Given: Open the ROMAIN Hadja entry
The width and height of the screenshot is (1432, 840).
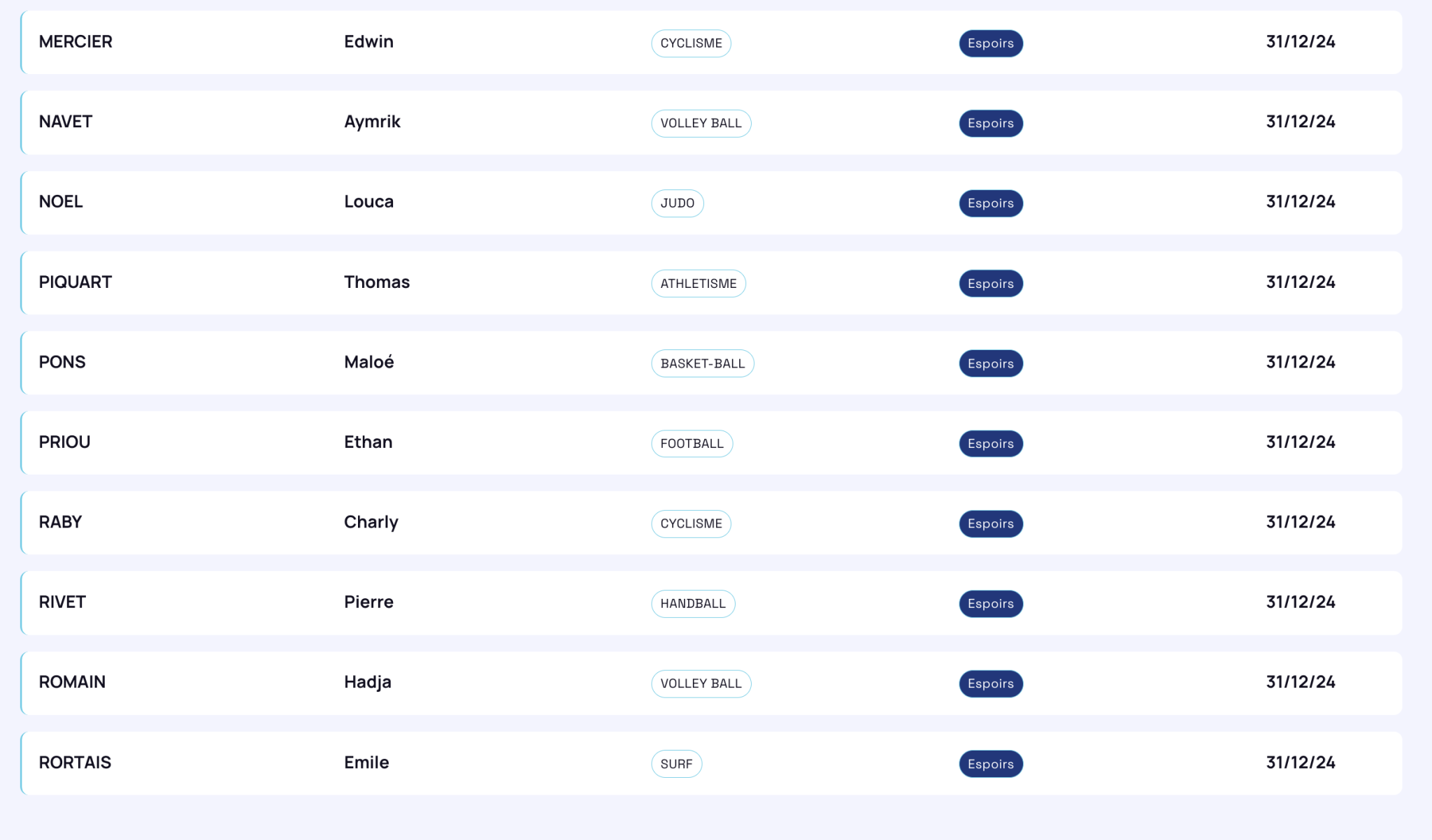Looking at the screenshot, I should tap(712, 683).
